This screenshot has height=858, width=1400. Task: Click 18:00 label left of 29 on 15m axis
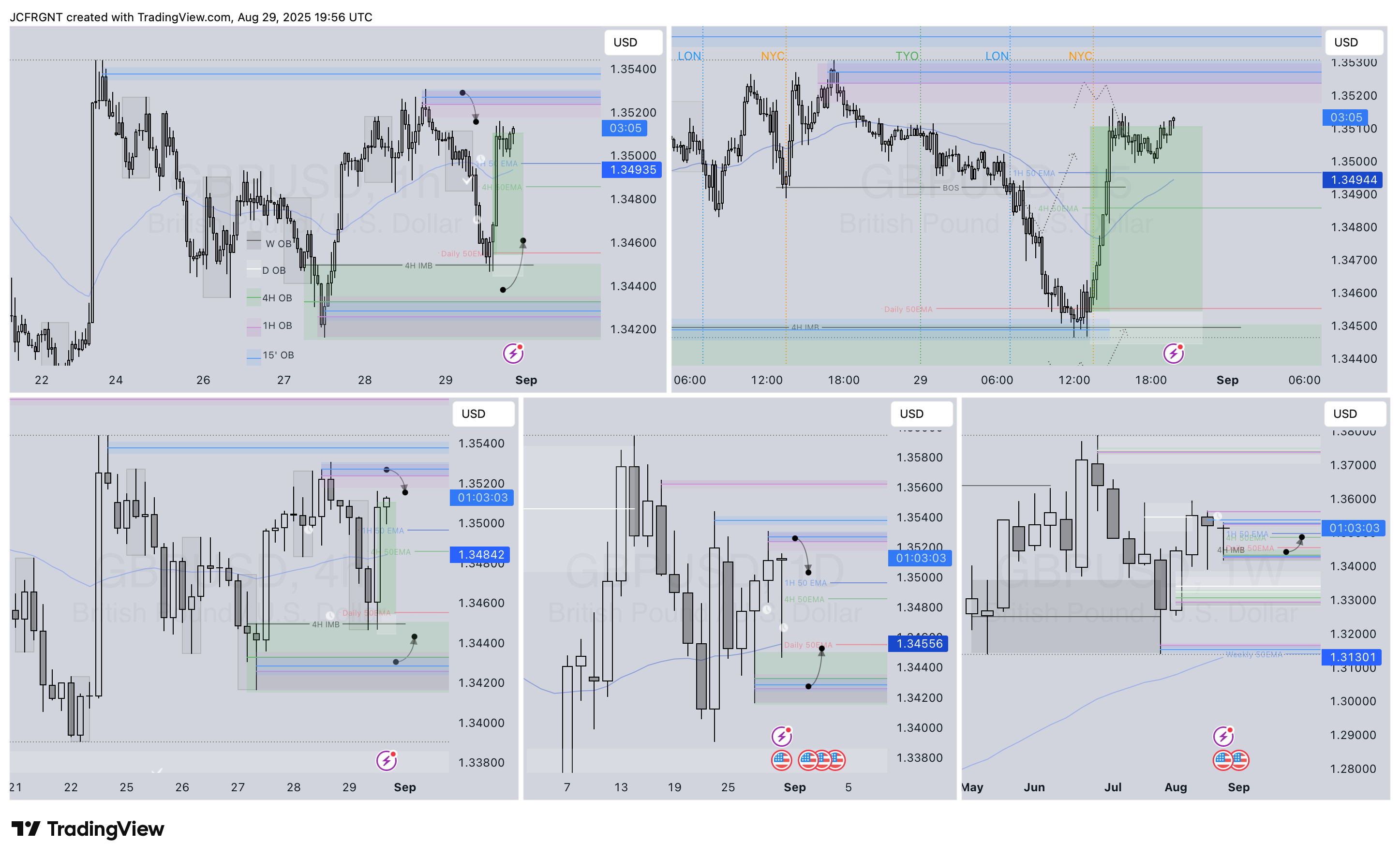844,380
